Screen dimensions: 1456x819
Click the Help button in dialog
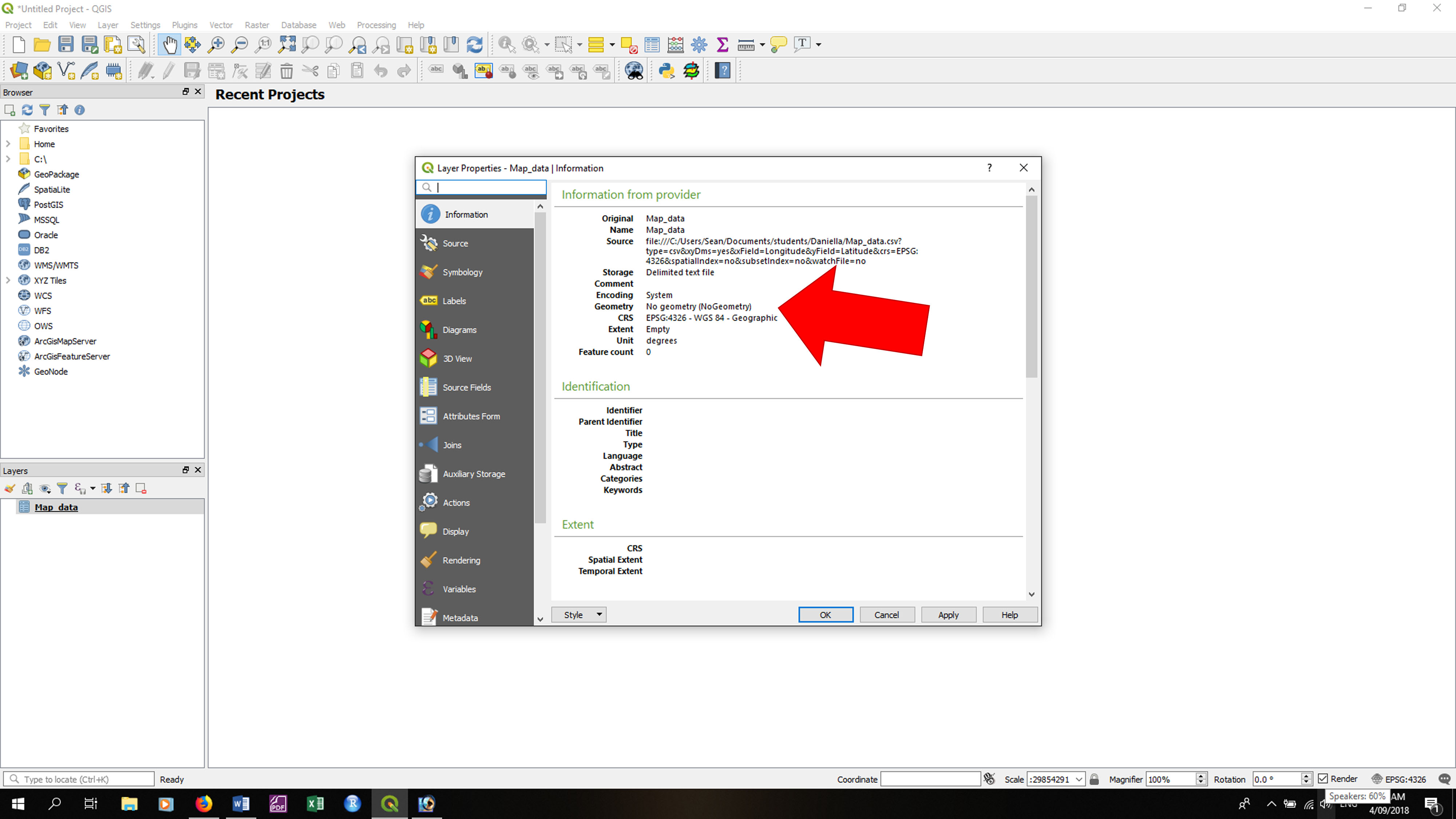[x=1010, y=614]
